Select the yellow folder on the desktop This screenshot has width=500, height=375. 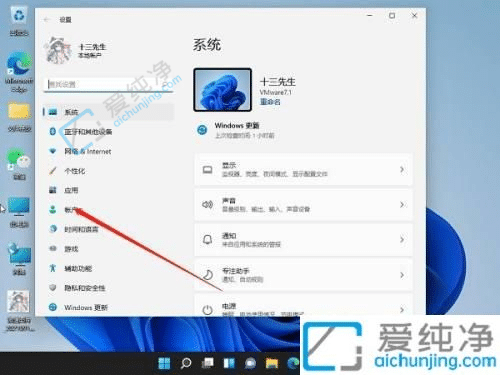click(19, 117)
